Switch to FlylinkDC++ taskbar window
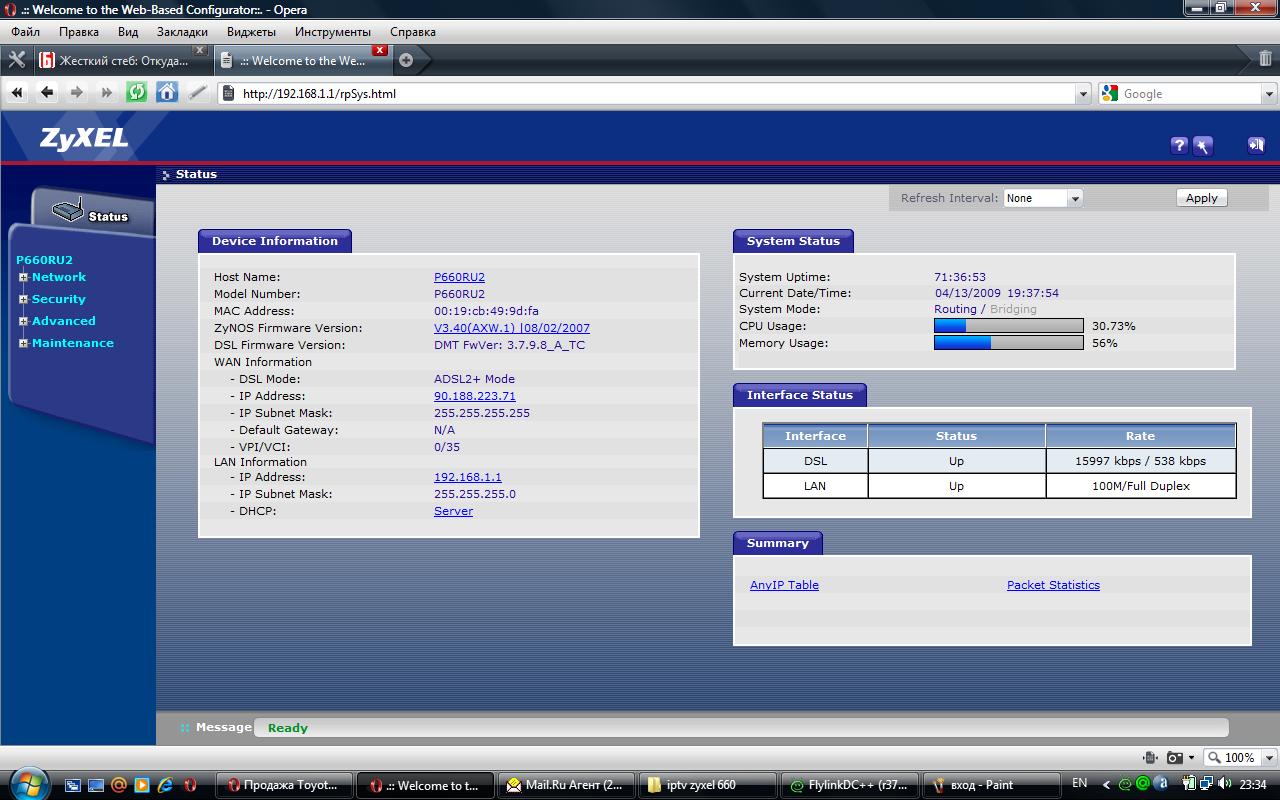 [x=849, y=785]
